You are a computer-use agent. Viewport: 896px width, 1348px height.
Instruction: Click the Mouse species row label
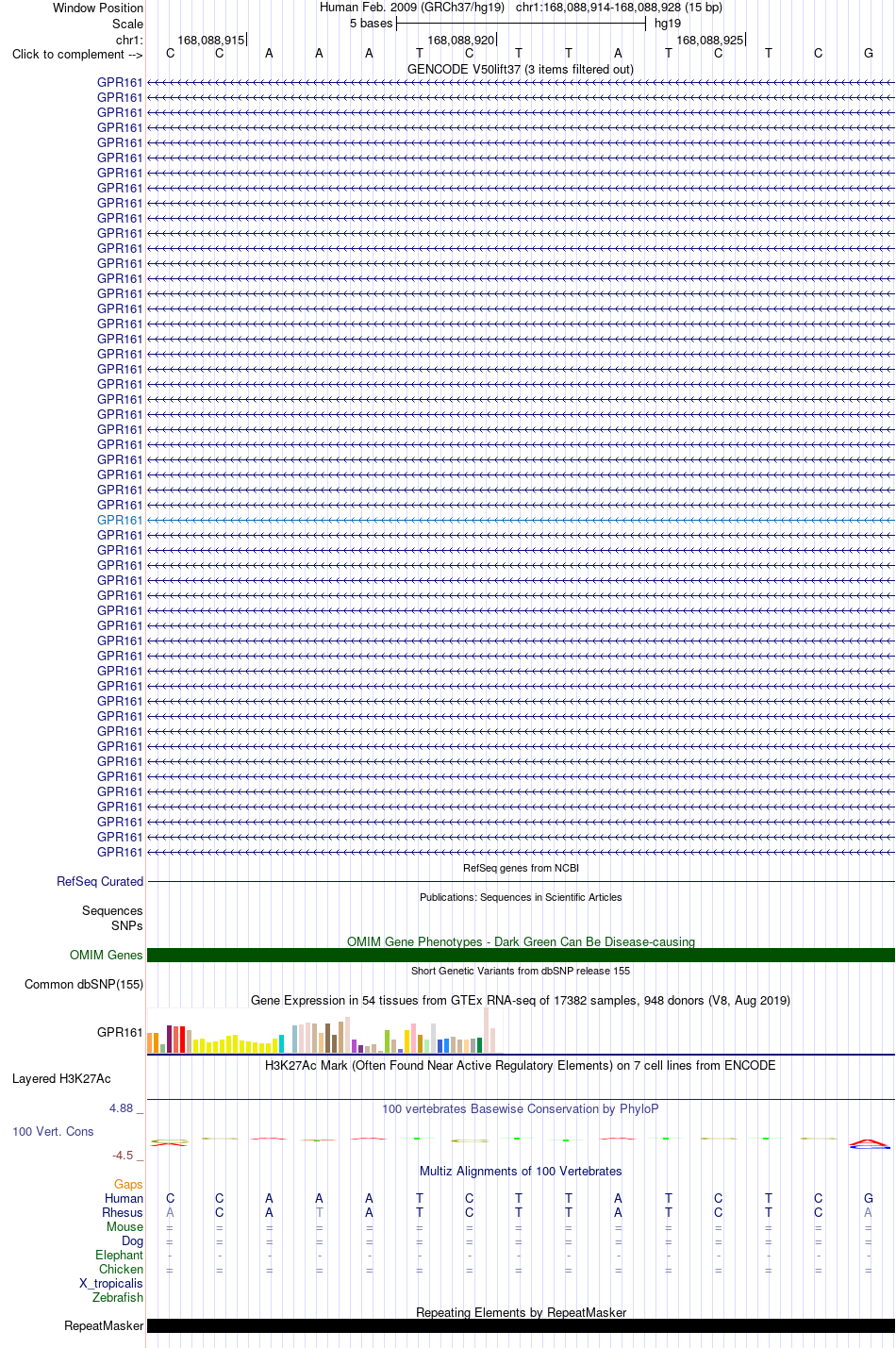tap(124, 1226)
